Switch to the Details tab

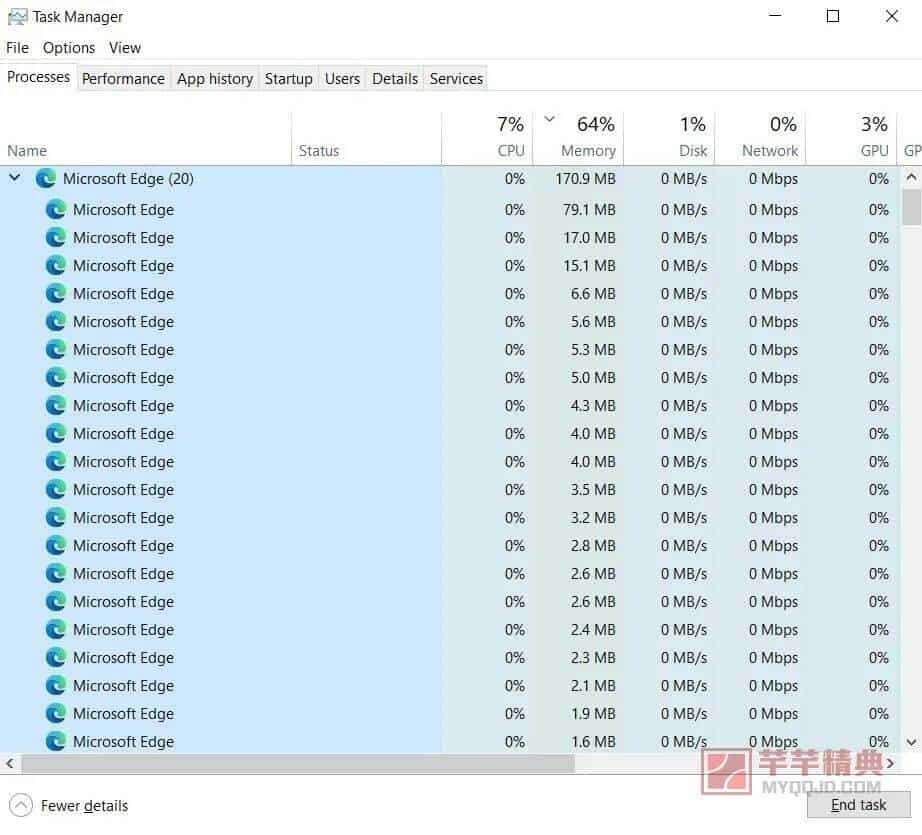395,79
